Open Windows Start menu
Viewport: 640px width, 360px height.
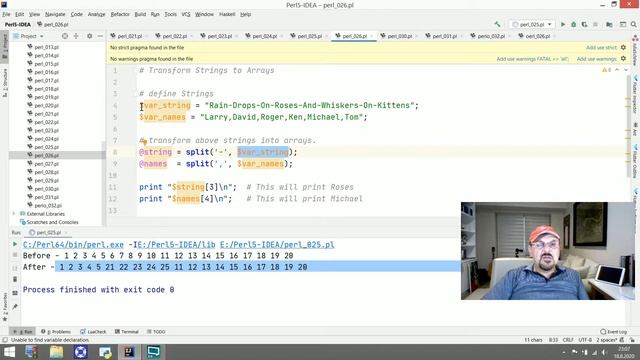pos(9,352)
